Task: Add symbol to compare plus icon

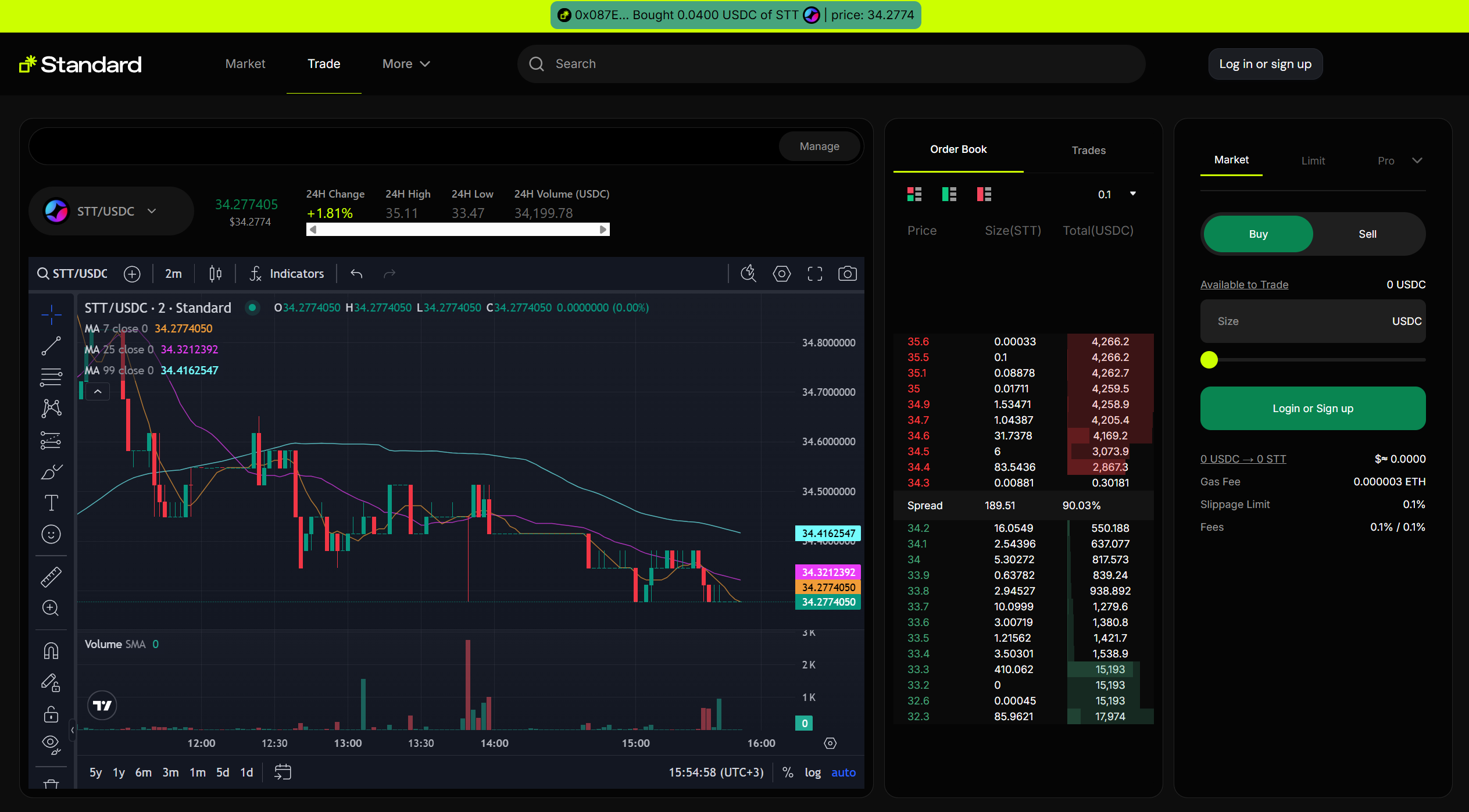Action: pos(132,274)
